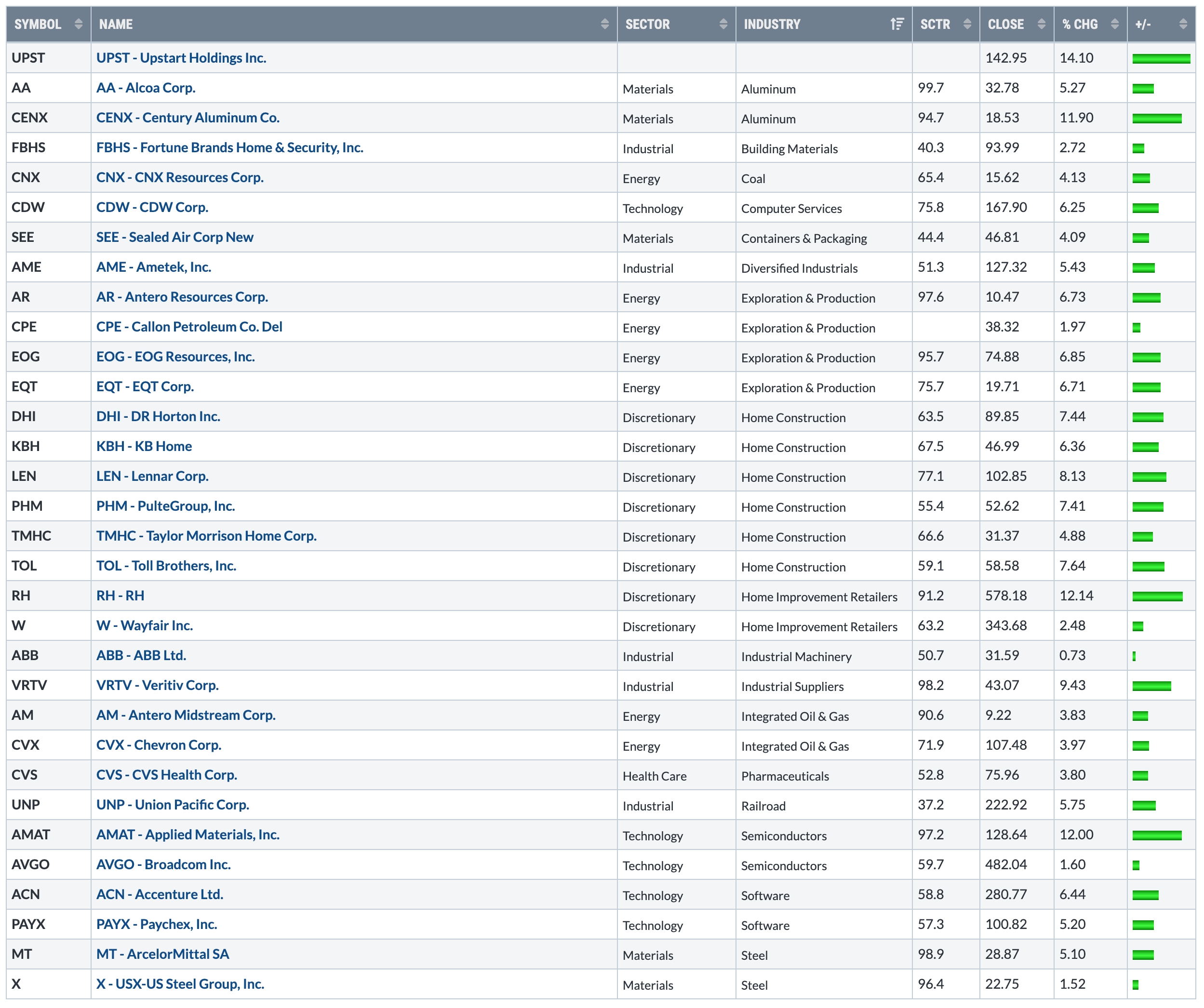The image size is (1204, 1008).
Task: Open the W - Wayfair Inc. link
Action: tap(145, 625)
